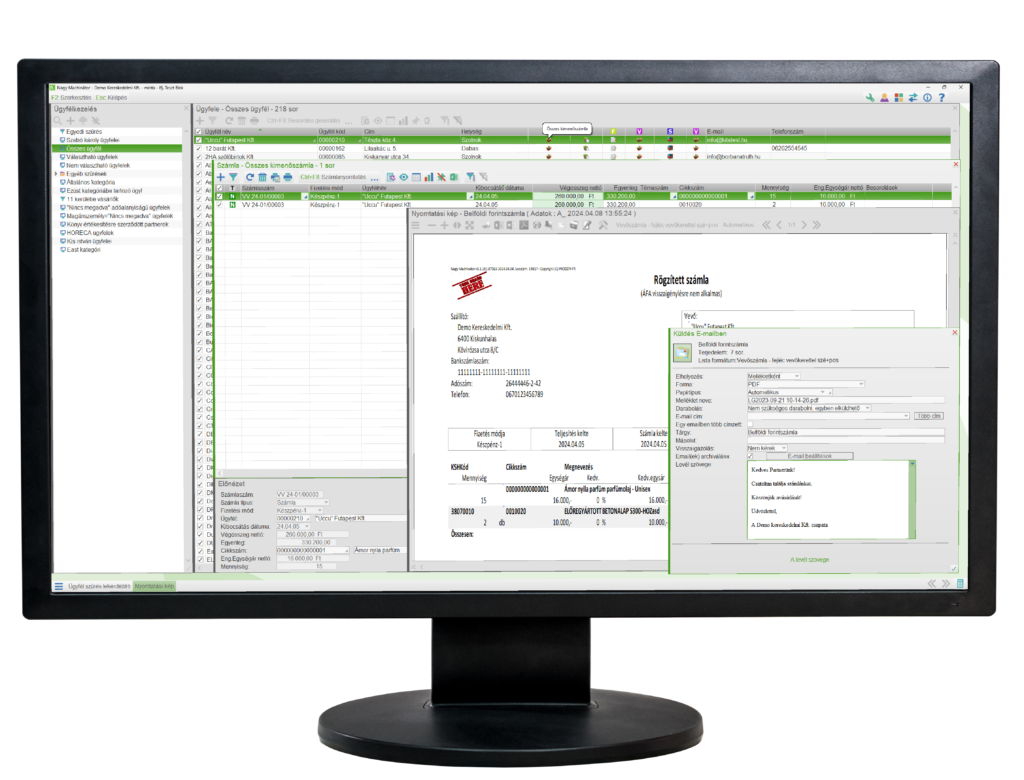Click the Excel export icon in Számla toolbar

coord(454,177)
